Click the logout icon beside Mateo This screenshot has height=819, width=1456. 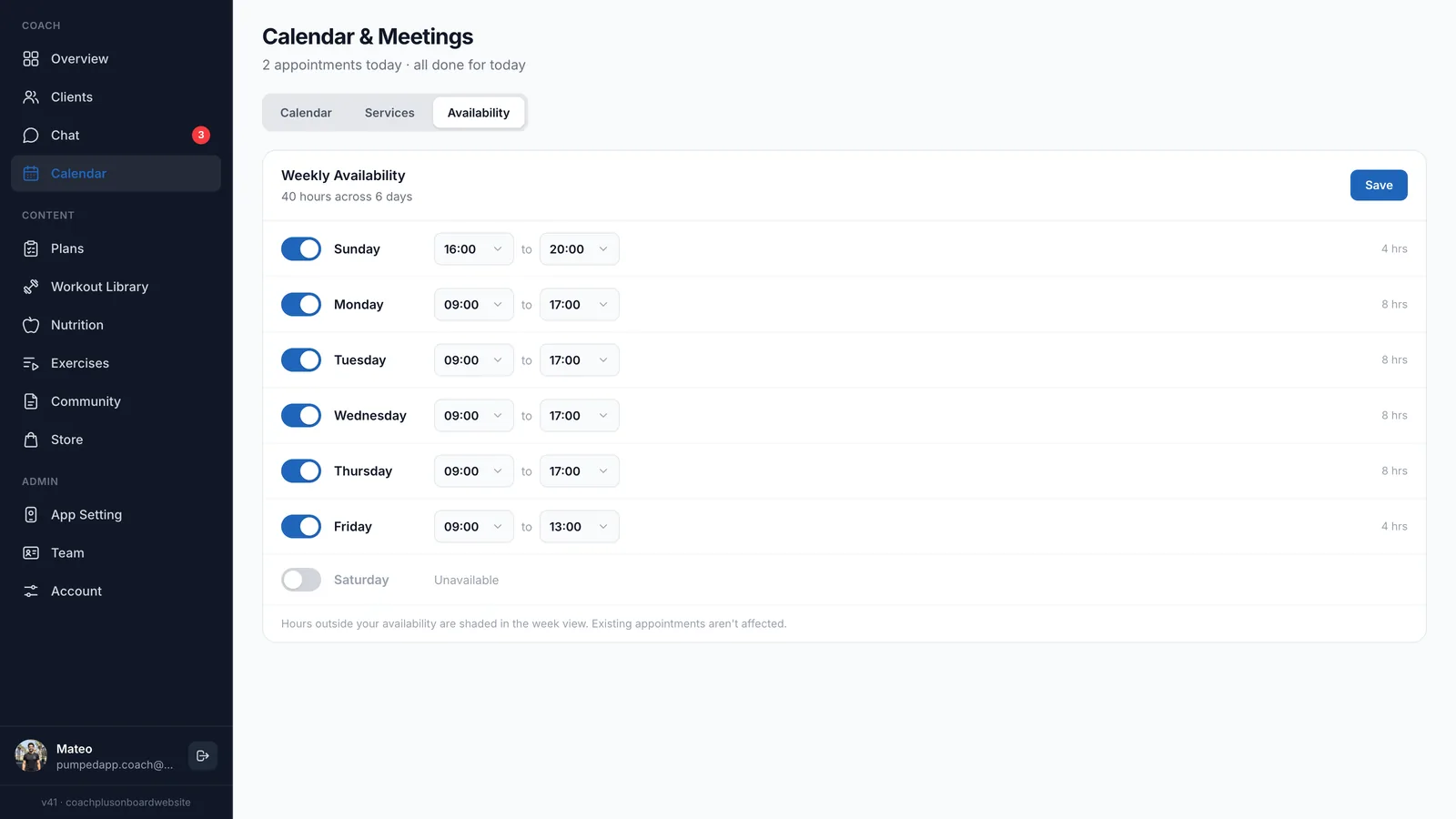click(x=203, y=756)
